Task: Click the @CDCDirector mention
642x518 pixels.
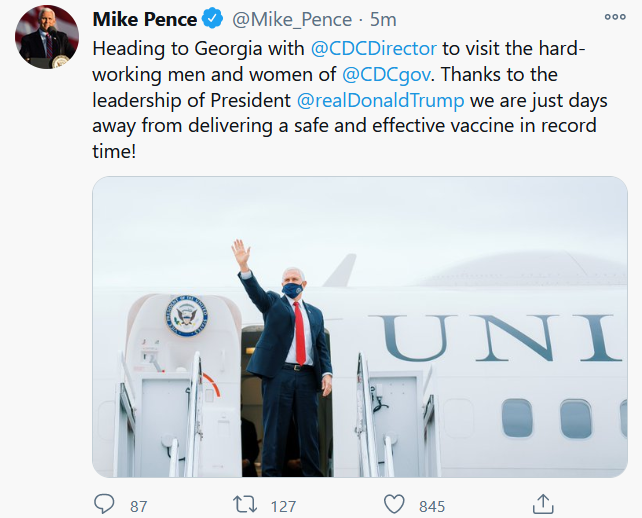Action: (x=373, y=49)
